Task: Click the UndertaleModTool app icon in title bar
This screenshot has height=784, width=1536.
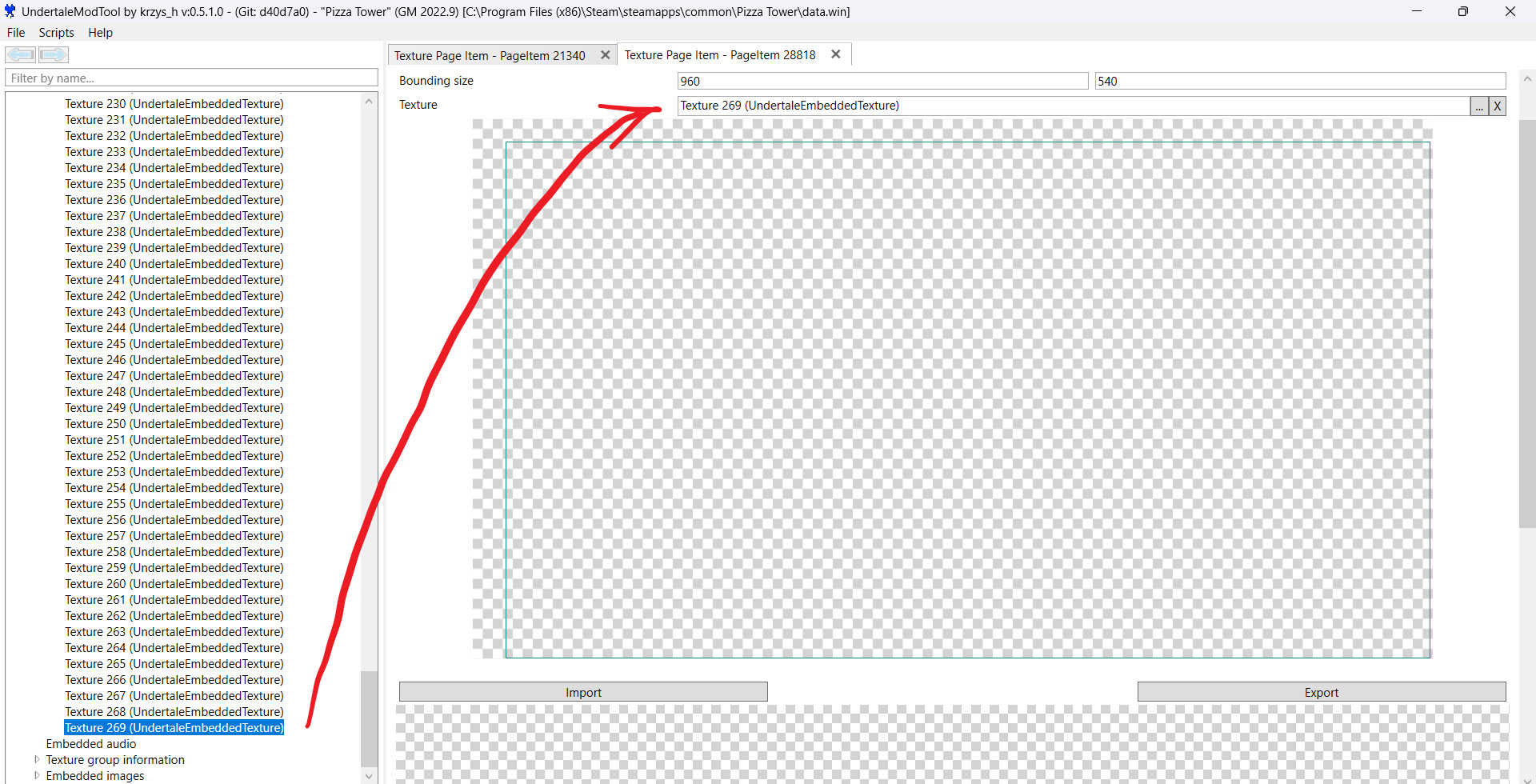Action: pos(10,11)
